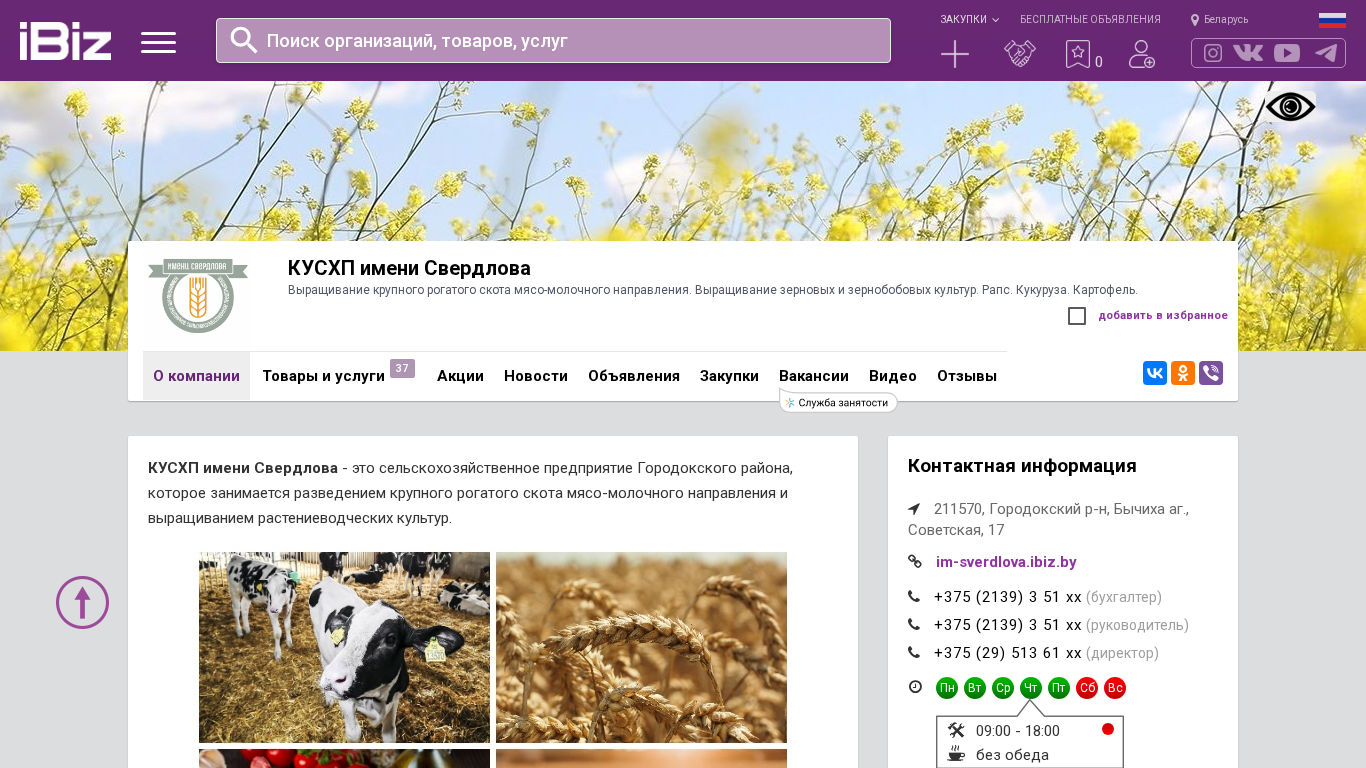This screenshot has width=1366, height=768.
Task: Select Wednesday (Ср) schedule day
Action: point(1003,688)
